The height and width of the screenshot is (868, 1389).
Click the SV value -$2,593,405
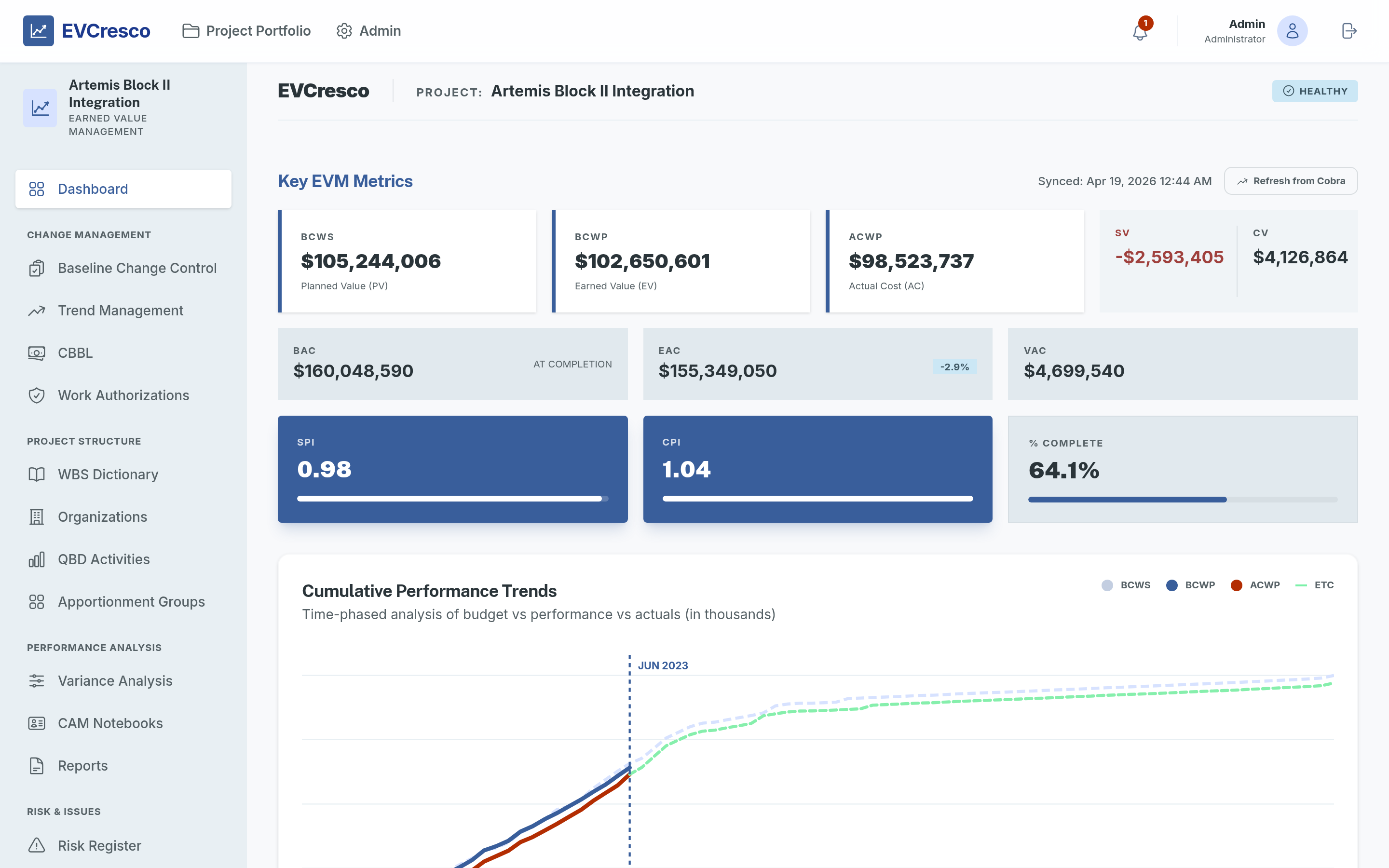coord(1169,257)
